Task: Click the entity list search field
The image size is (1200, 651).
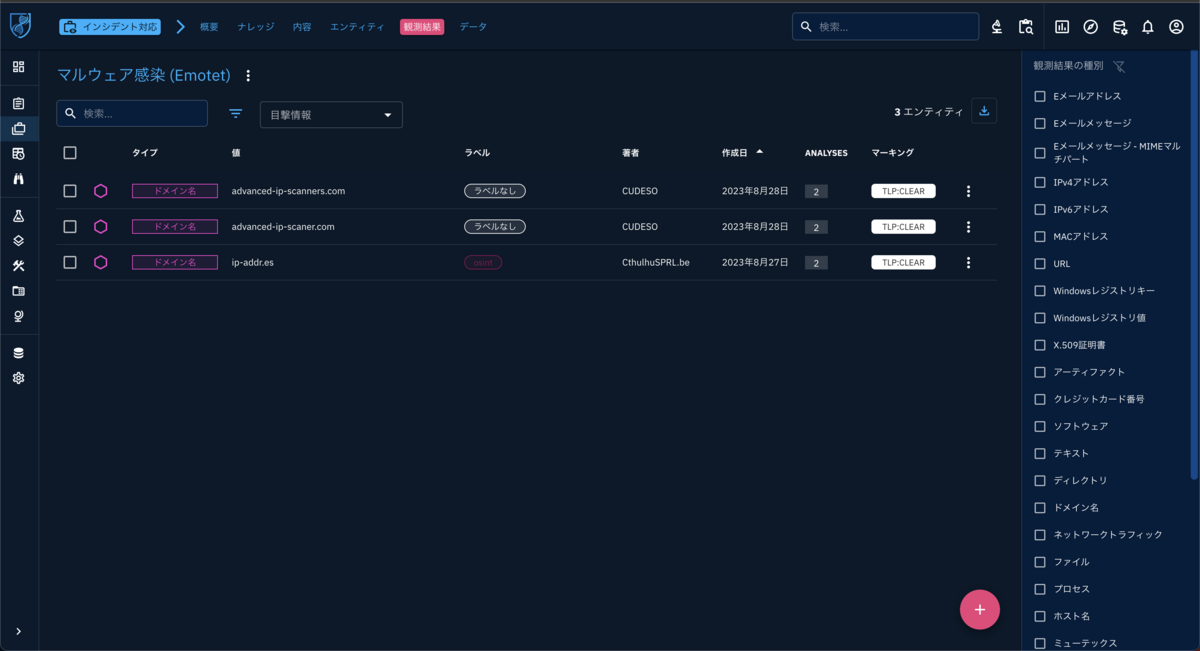Action: pyautogui.click(x=132, y=113)
